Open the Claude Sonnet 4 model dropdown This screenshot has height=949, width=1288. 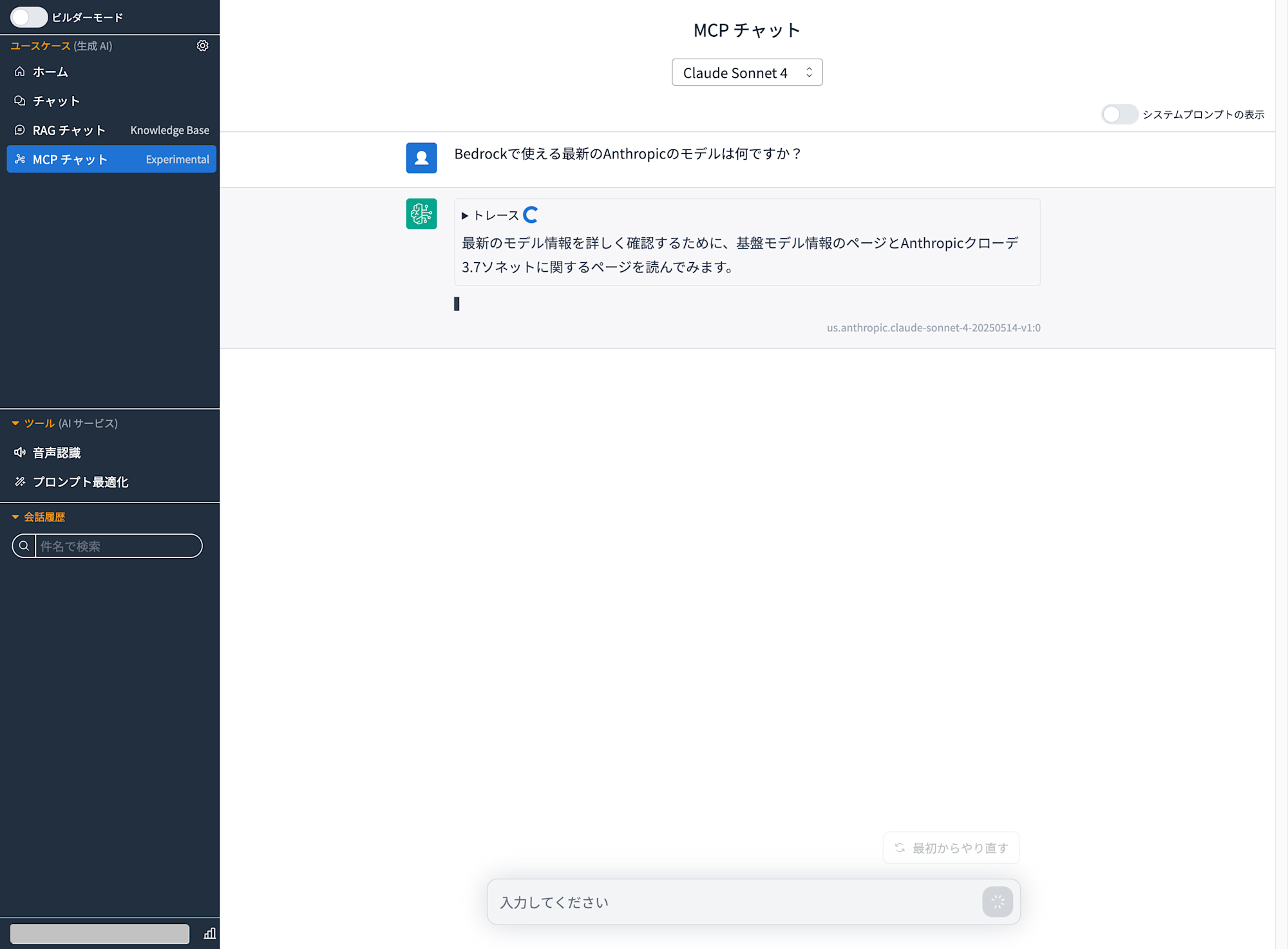[x=747, y=73]
